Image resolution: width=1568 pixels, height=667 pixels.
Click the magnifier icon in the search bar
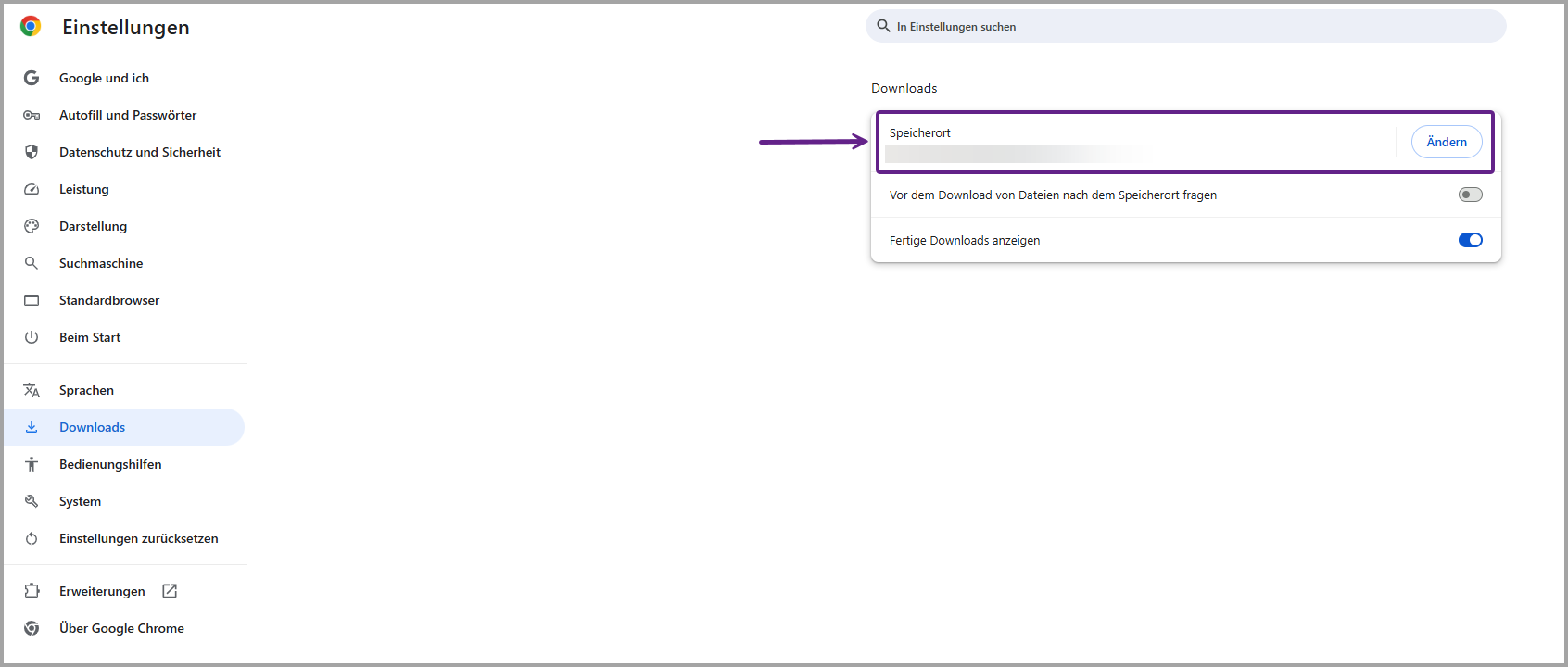tap(883, 26)
